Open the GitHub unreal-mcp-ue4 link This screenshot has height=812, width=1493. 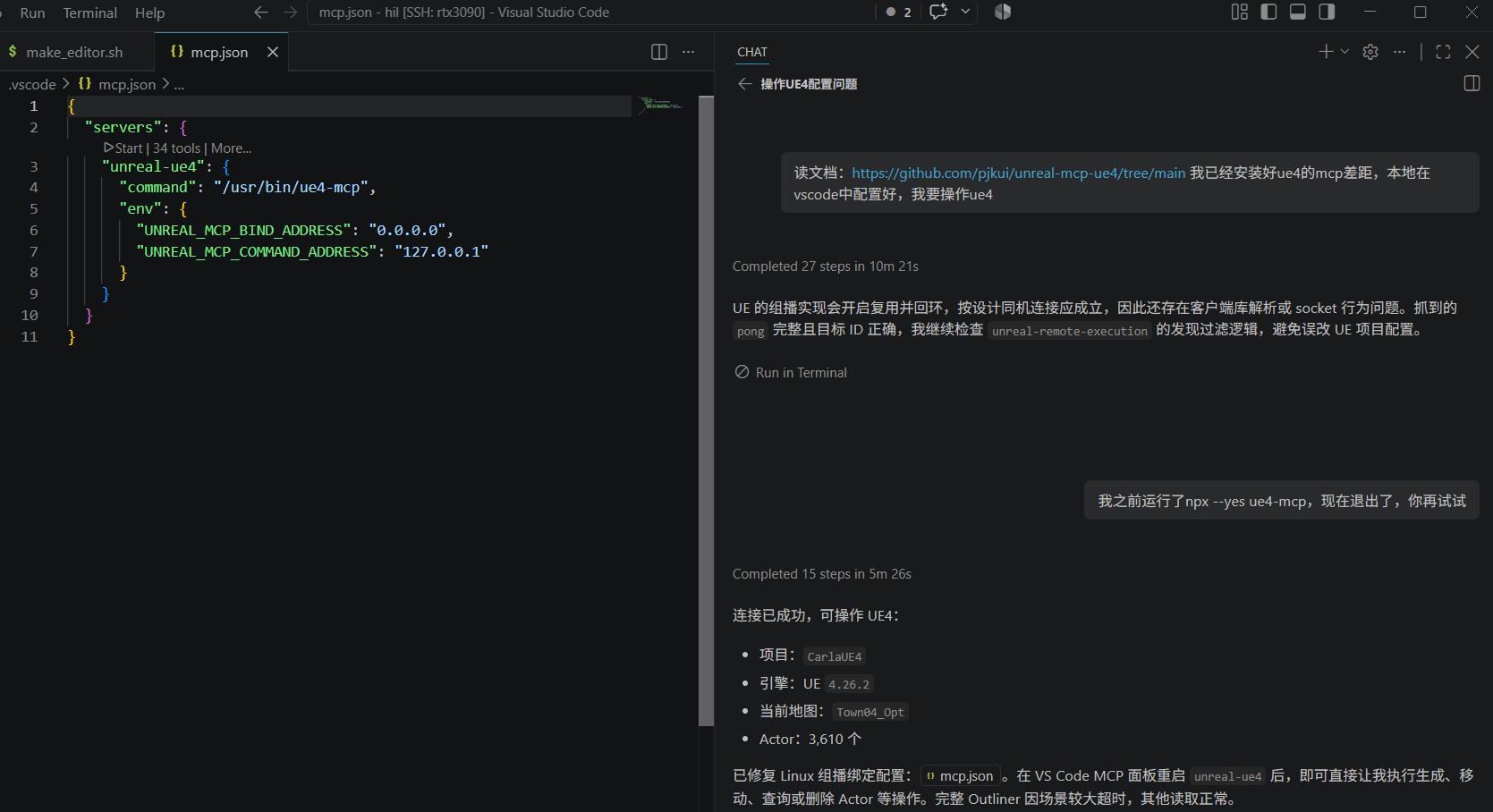point(1018,173)
